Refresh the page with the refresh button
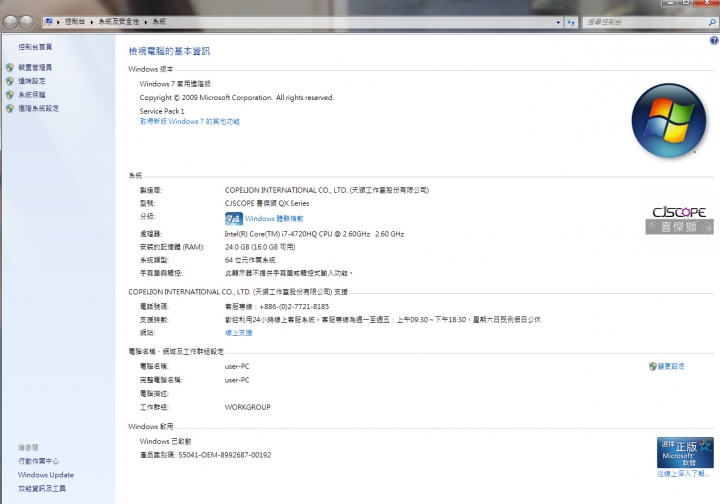Image resolution: width=720 pixels, height=504 pixels. point(571,22)
